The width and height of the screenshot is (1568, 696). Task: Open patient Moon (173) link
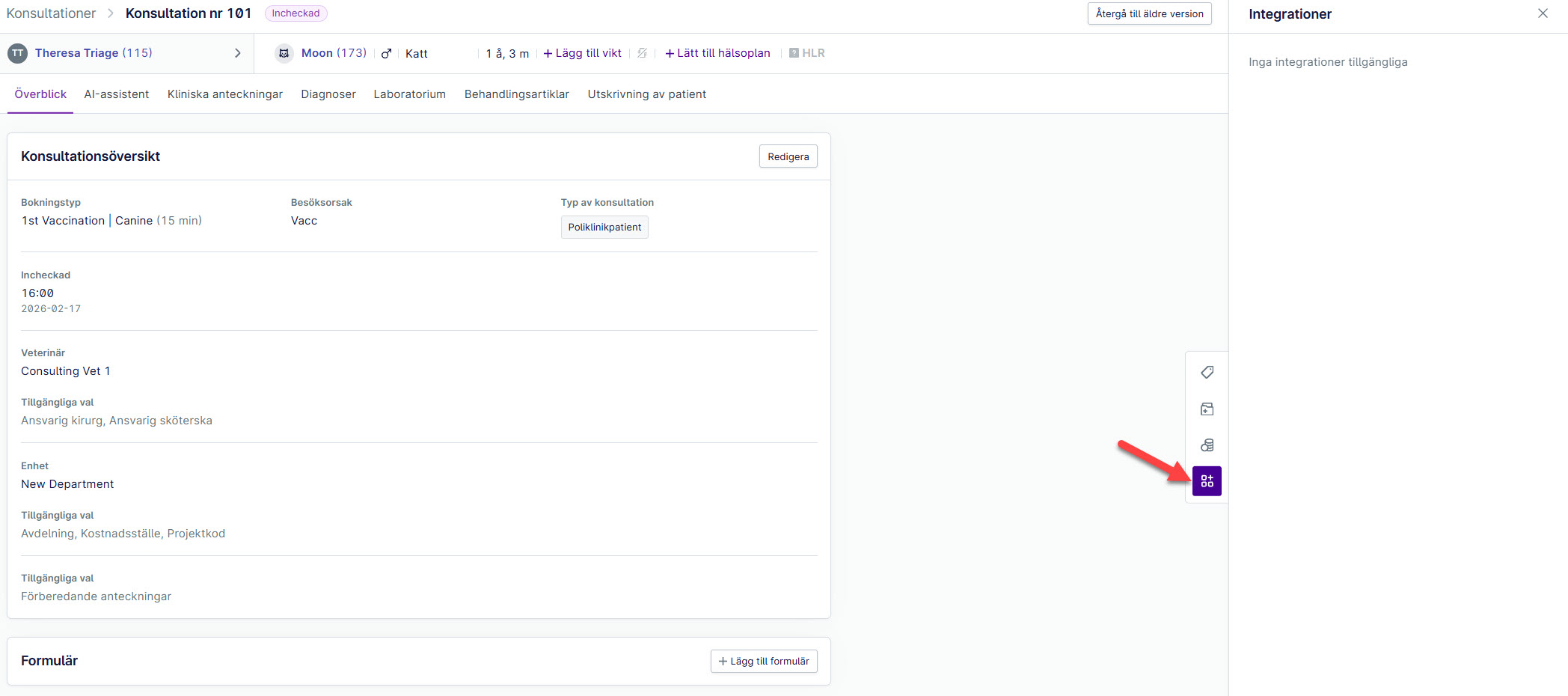tap(334, 53)
